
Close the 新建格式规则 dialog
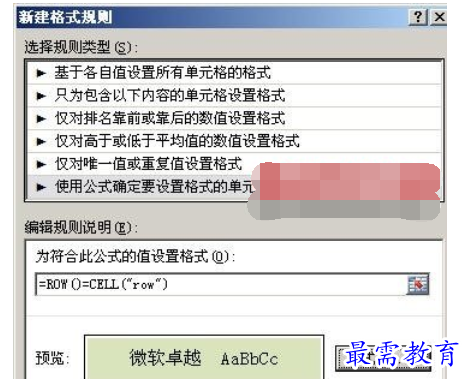(439, 17)
